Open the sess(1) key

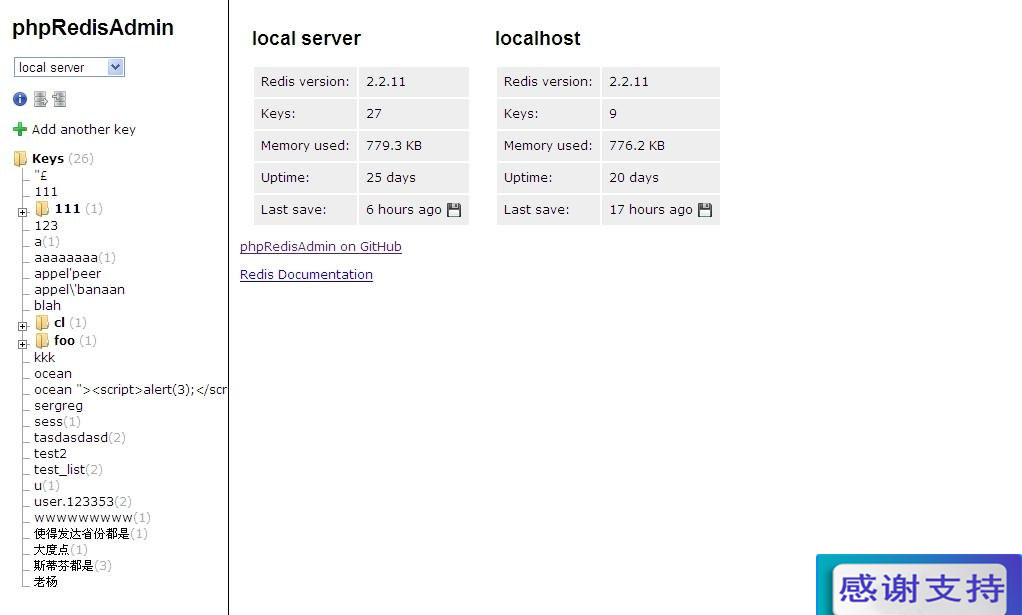coord(57,422)
